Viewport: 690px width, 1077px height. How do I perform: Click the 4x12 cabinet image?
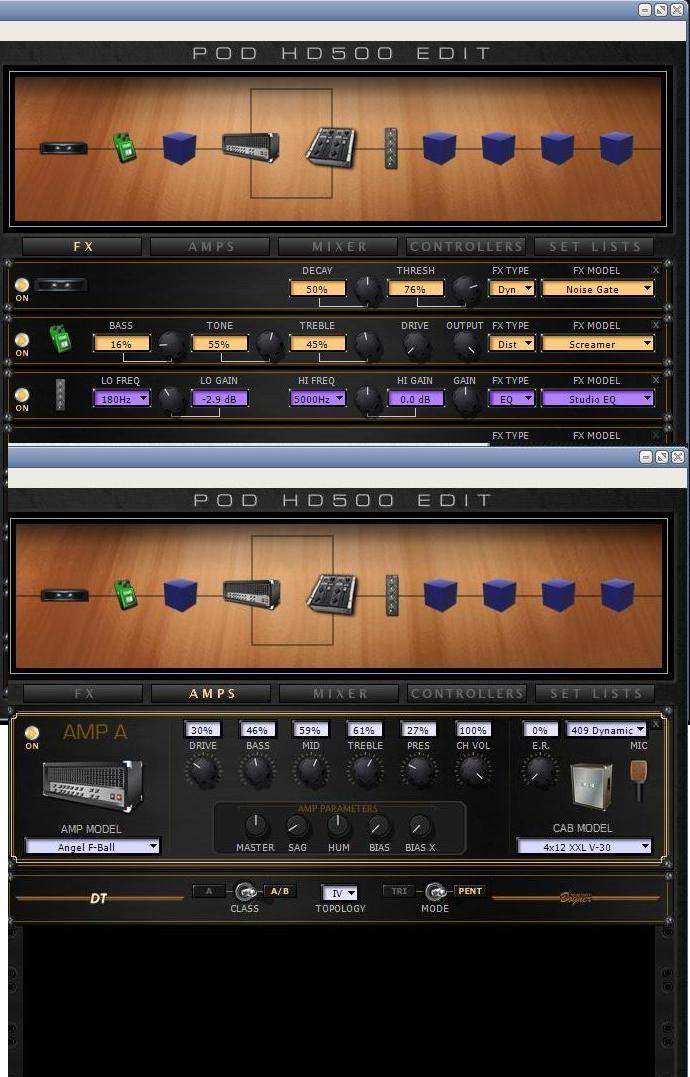pyautogui.click(x=592, y=786)
